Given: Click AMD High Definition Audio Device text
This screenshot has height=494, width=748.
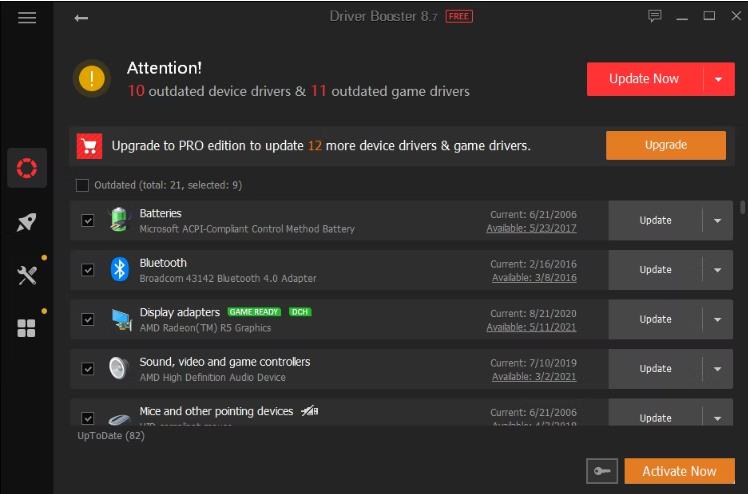Looking at the screenshot, I should point(213,377).
